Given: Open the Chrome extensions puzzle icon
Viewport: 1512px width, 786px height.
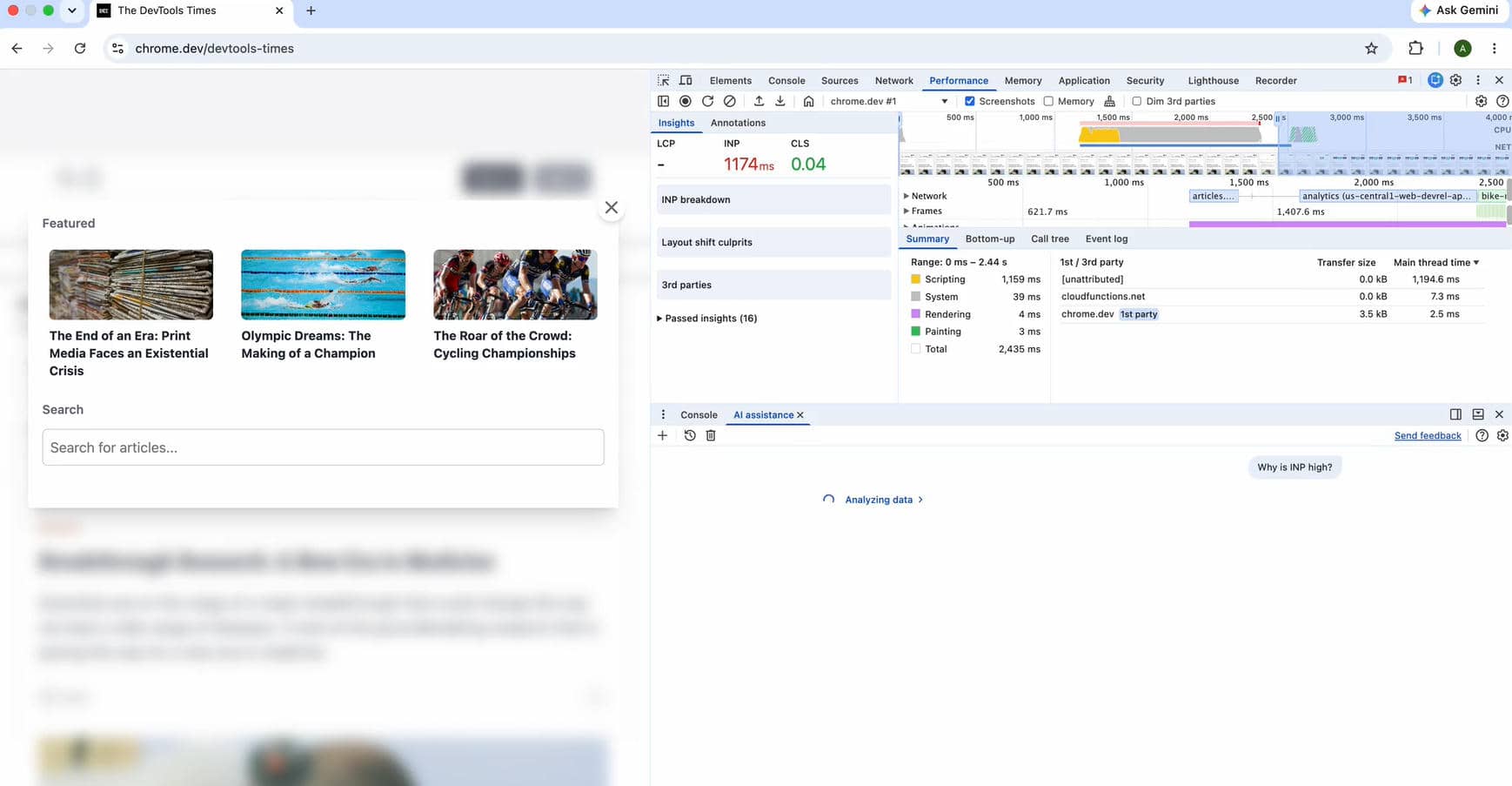Looking at the screenshot, I should coord(1415,49).
